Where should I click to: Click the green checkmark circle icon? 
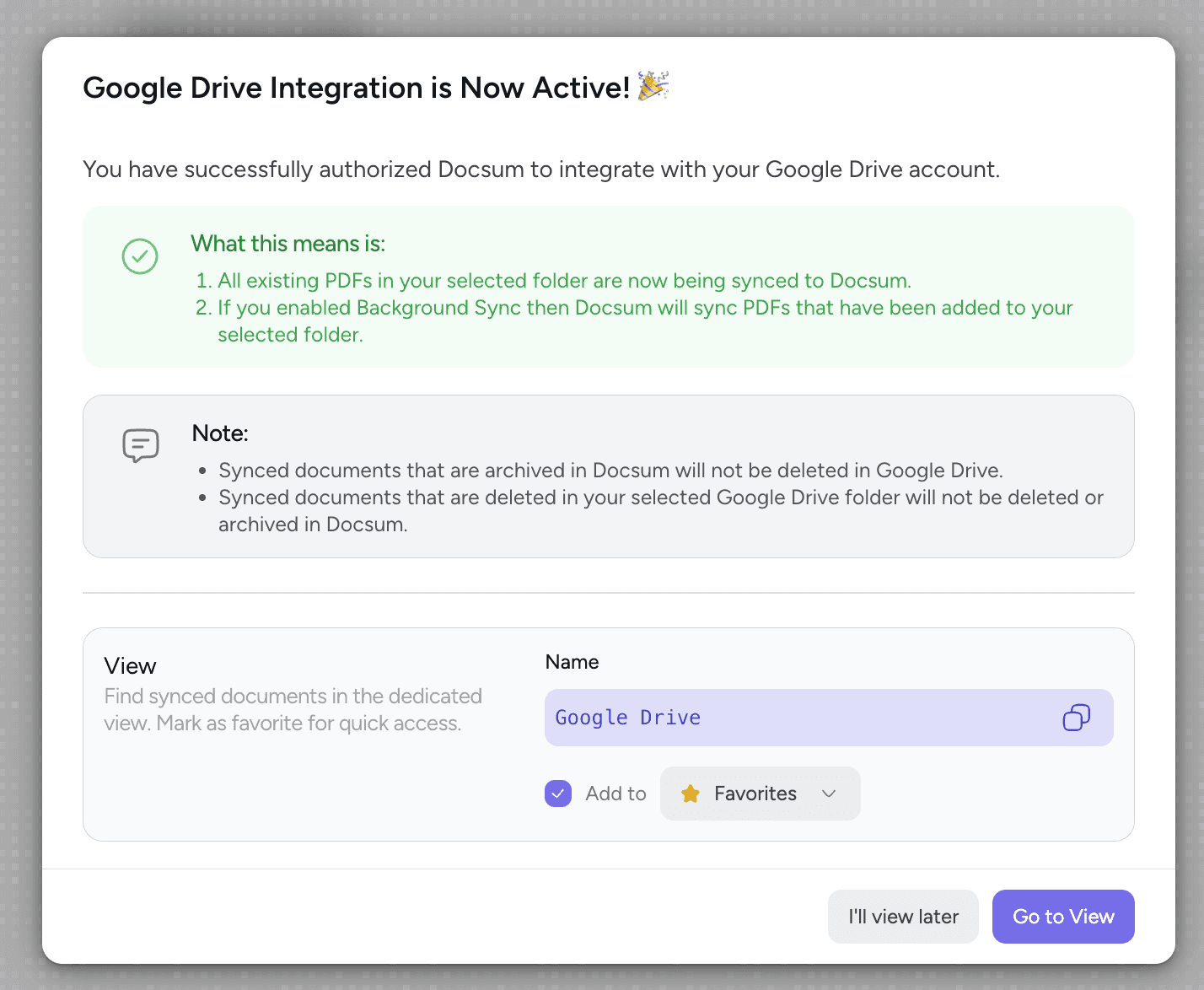(140, 256)
